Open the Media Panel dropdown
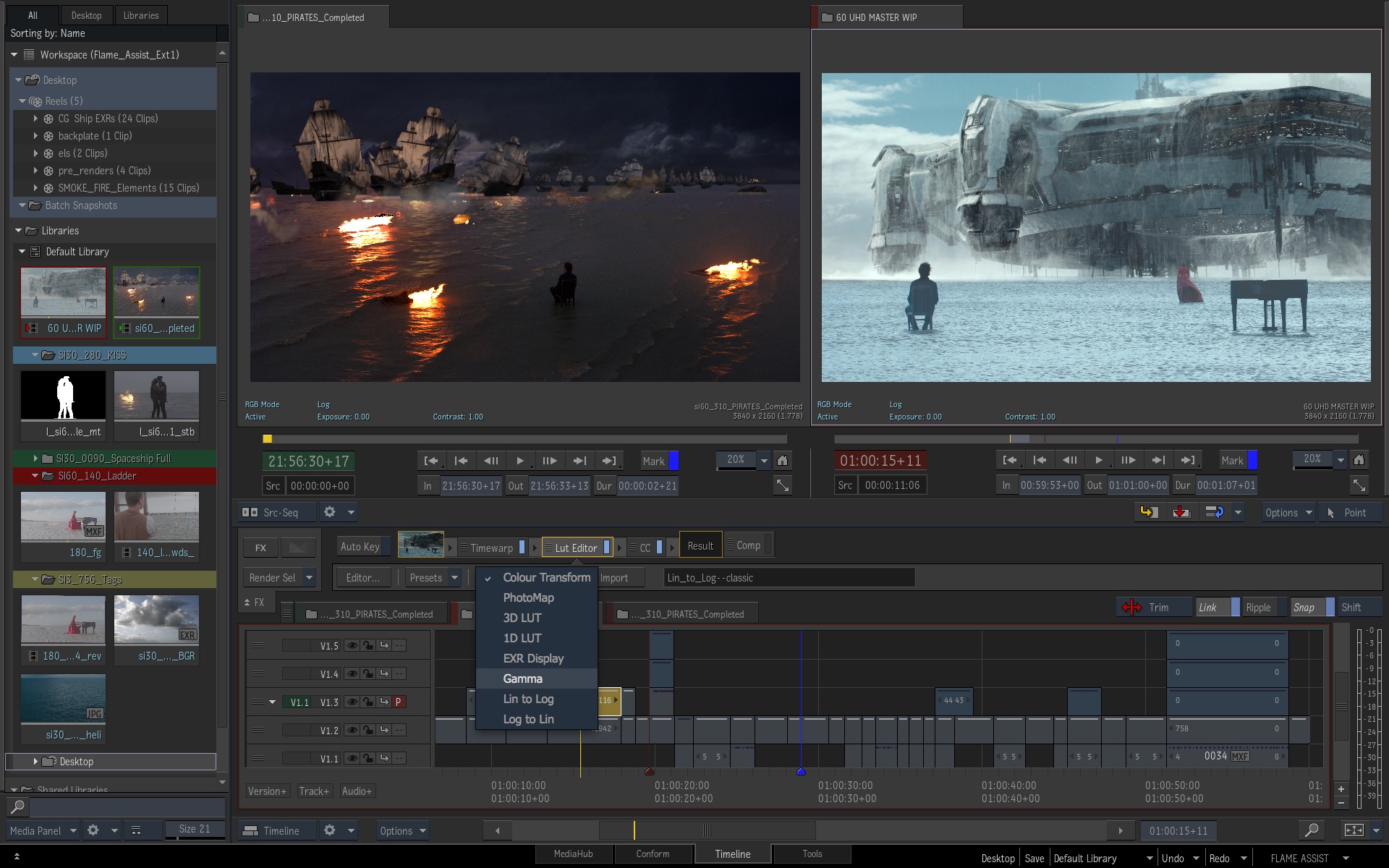Viewport: 1389px width, 868px height. (43, 830)
